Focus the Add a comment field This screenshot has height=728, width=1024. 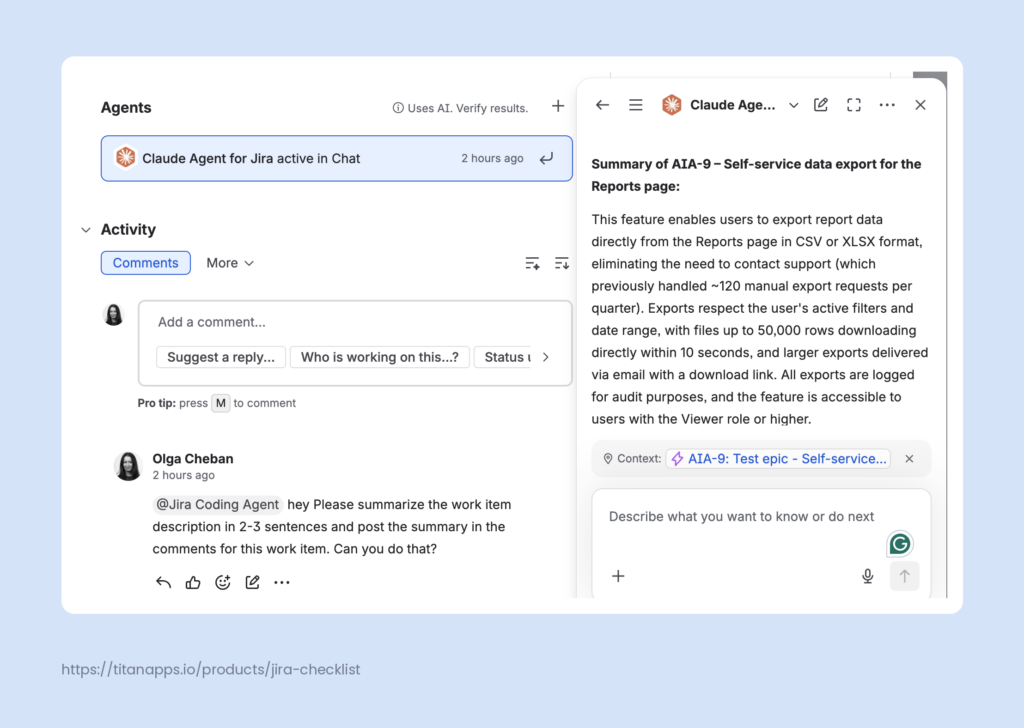click(355, 322)
